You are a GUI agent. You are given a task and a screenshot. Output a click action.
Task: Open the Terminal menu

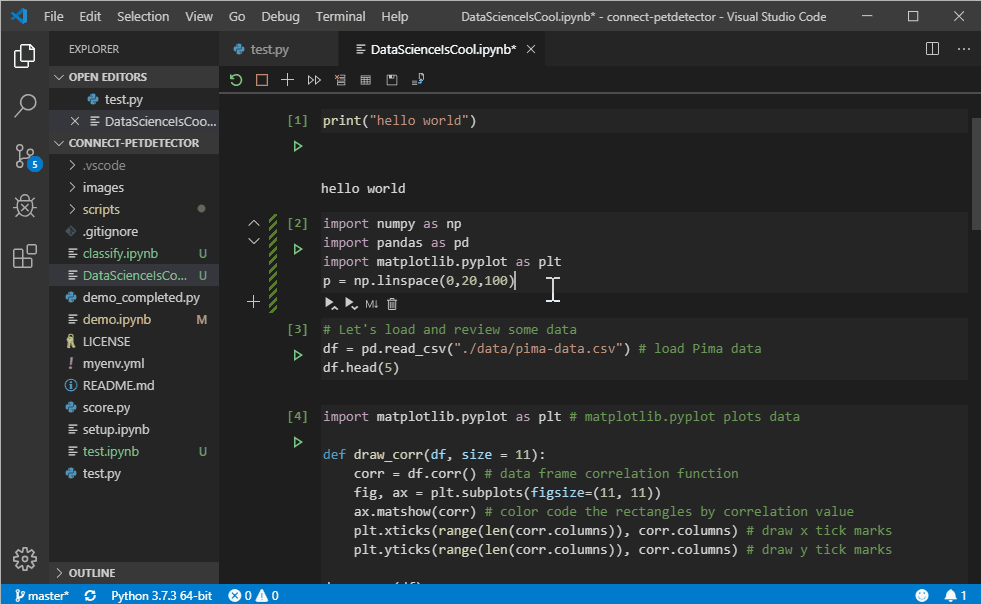point(340,17)
